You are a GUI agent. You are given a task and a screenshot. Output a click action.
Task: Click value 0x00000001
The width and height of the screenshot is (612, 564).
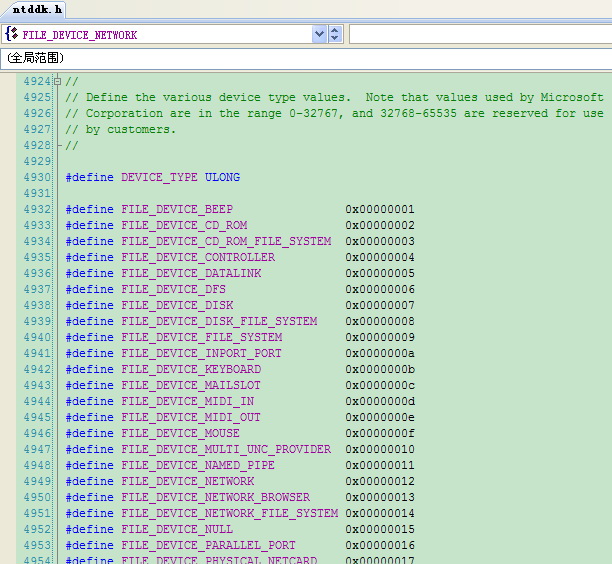point(380,209)
